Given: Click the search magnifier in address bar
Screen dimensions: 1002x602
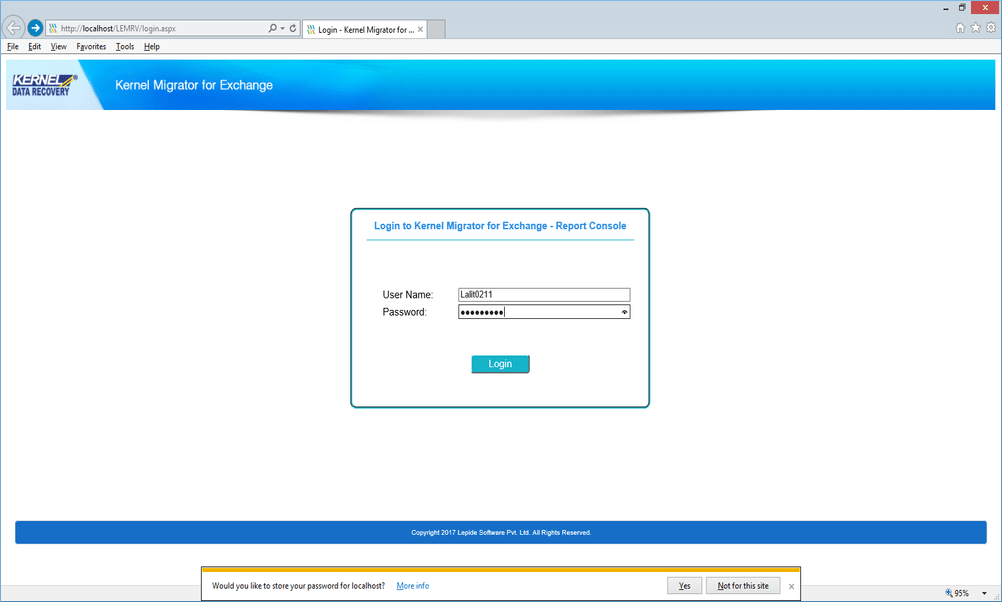Looking at the screenshot, I should coord(273,28).
